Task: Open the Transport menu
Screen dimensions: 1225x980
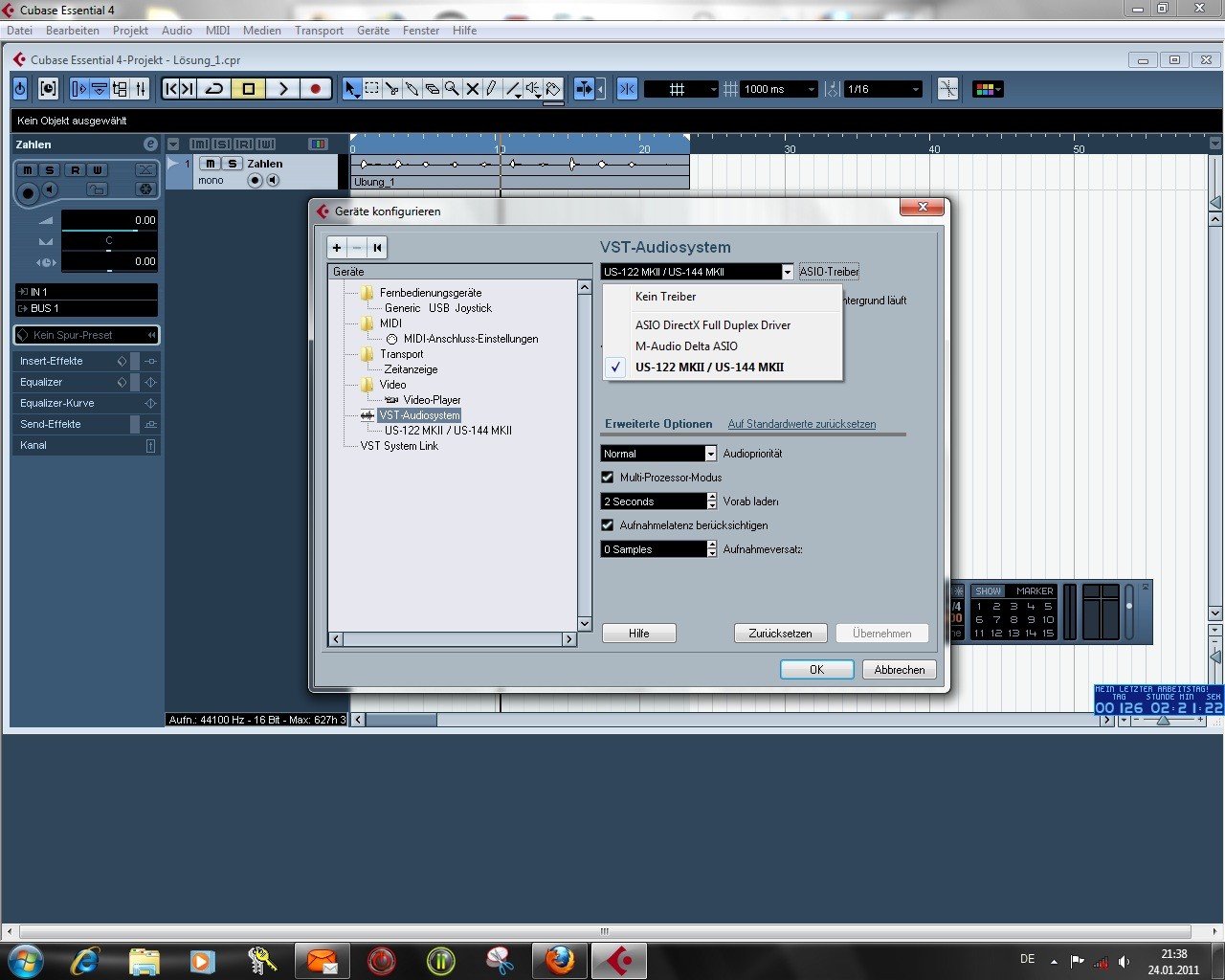Action: coord(319,31)
